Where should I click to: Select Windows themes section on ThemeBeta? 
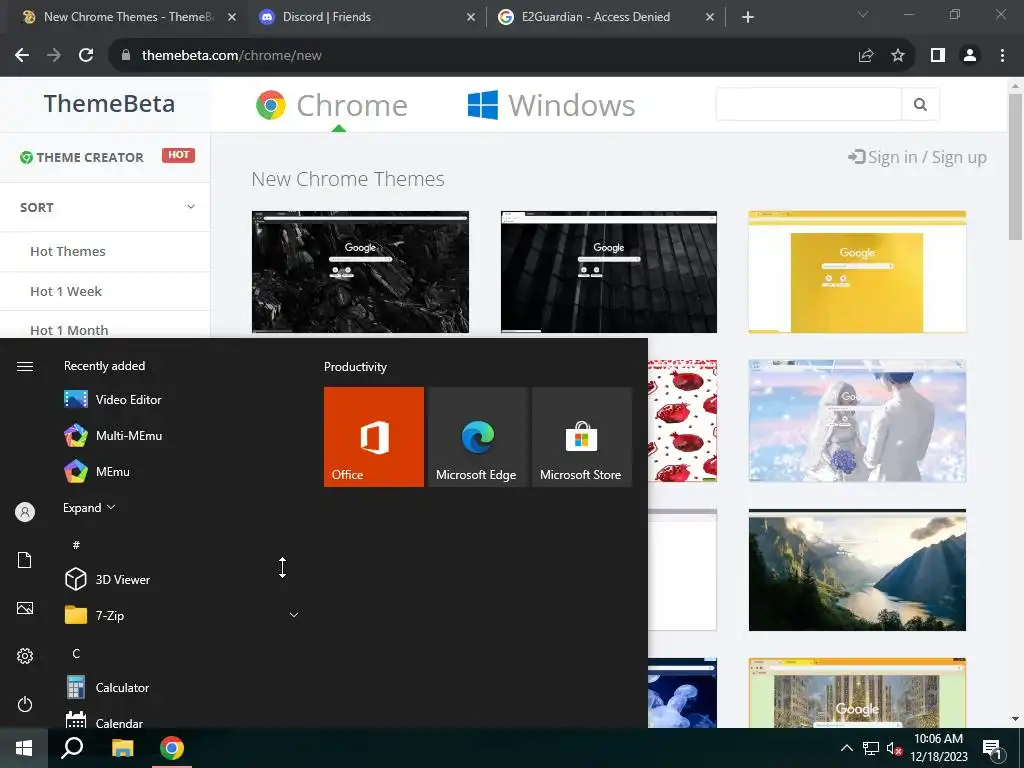[551, 105]
